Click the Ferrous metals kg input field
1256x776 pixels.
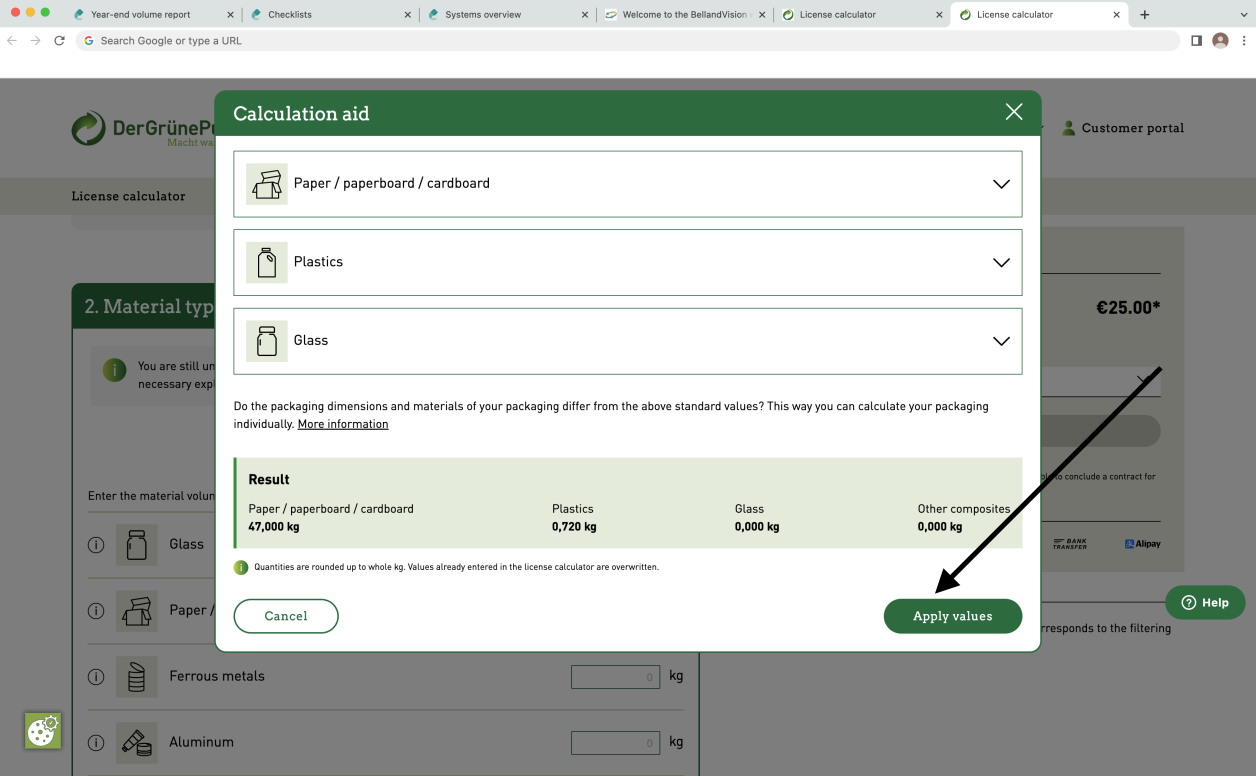[x=615, y=677]
